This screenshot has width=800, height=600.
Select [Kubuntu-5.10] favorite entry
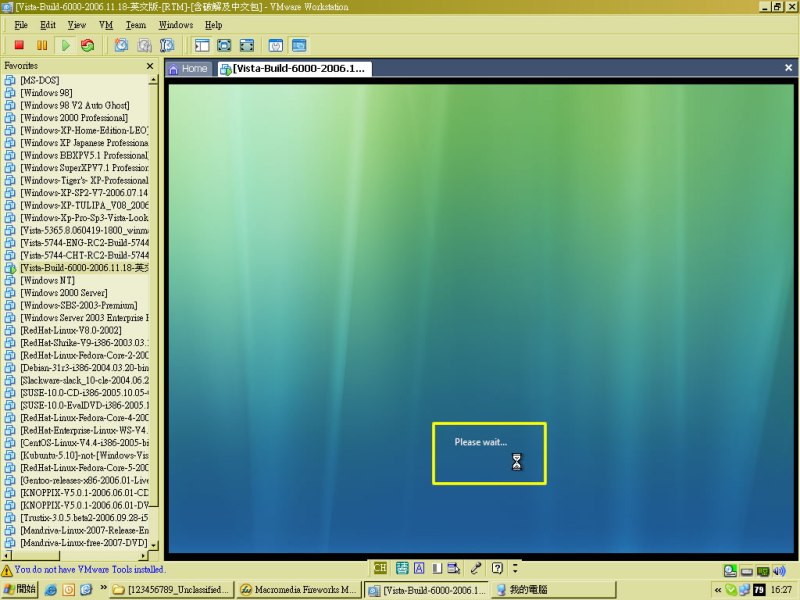coord(84,455)
